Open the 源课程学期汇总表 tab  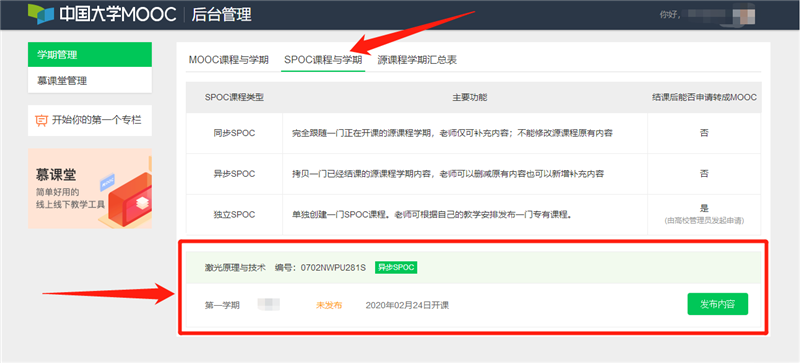click(417, 60)
